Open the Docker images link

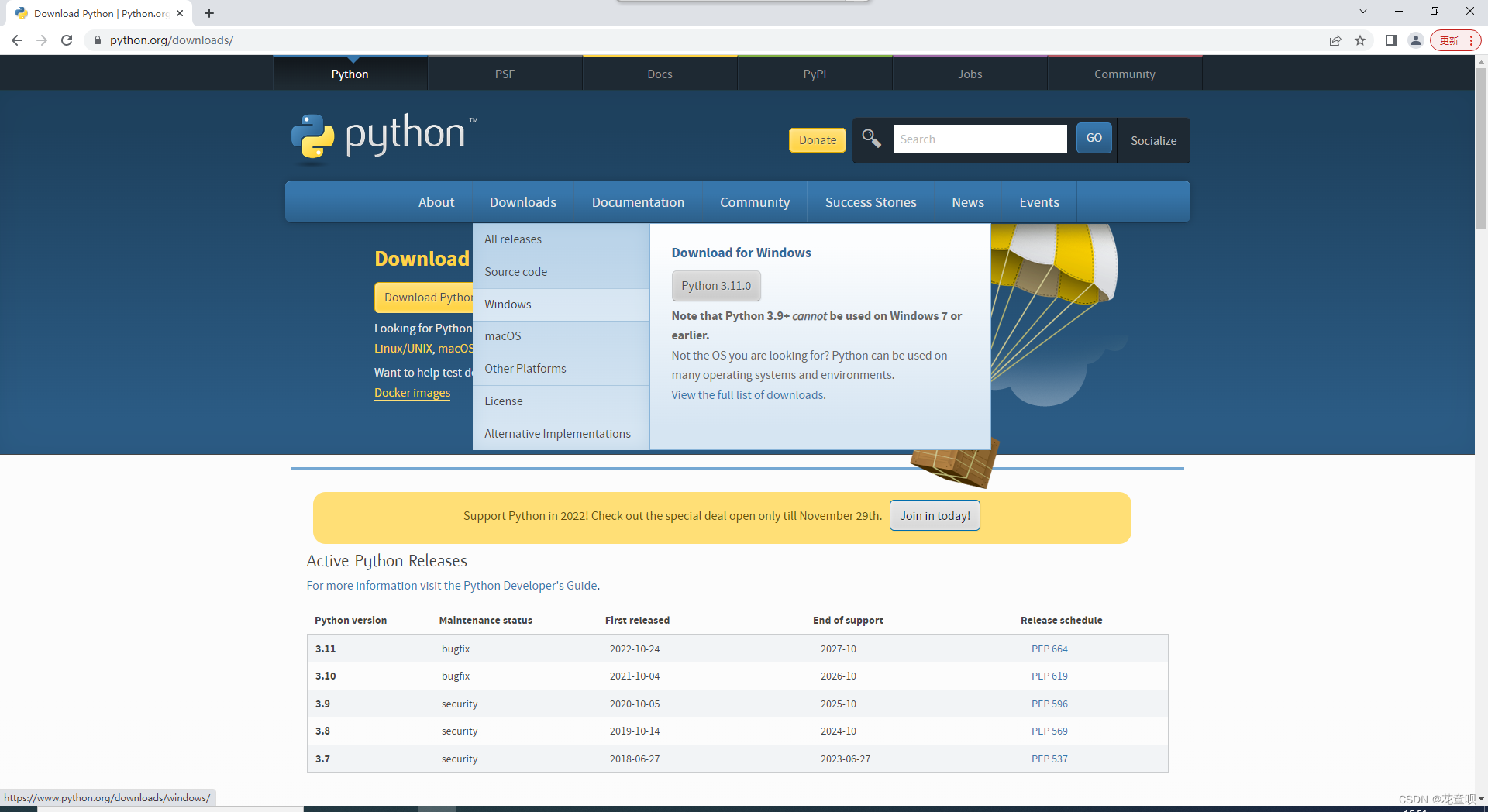coord(412,393)
